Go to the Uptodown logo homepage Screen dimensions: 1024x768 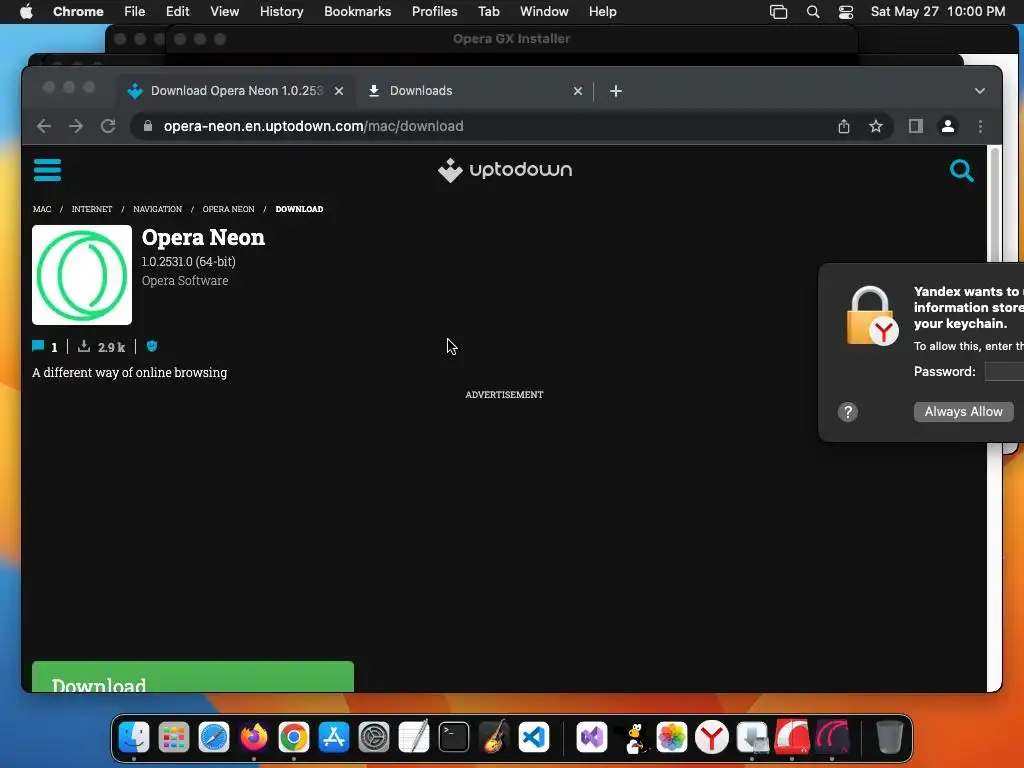[505, 170]
